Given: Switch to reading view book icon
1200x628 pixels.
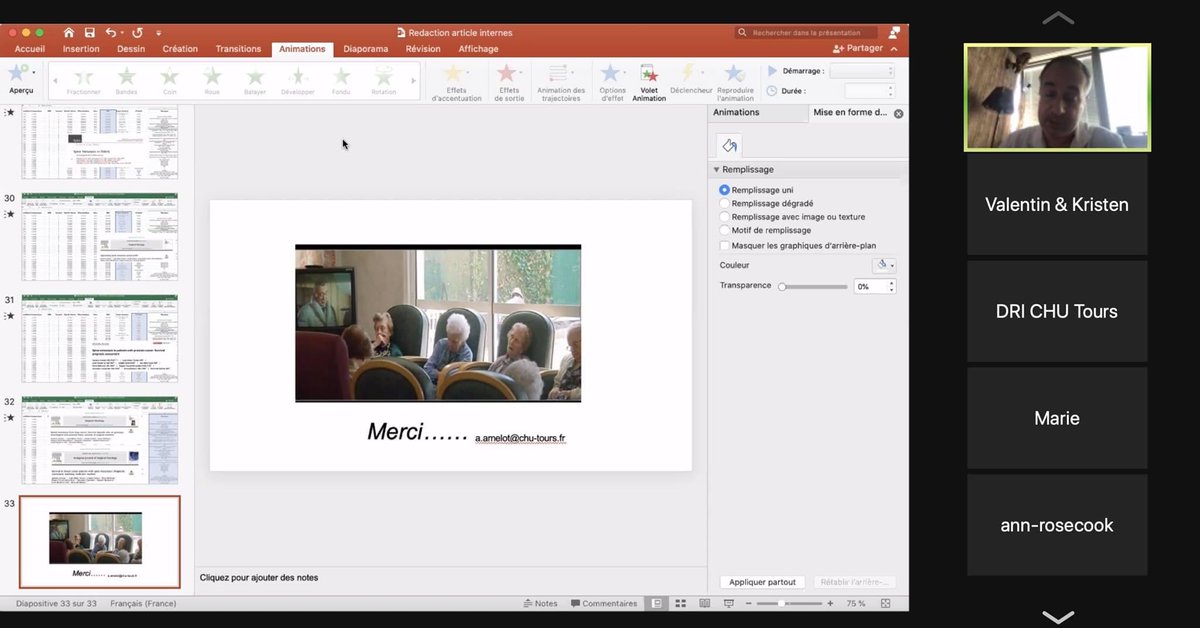Looking at the screenshot, I should (x=705, y=603).
